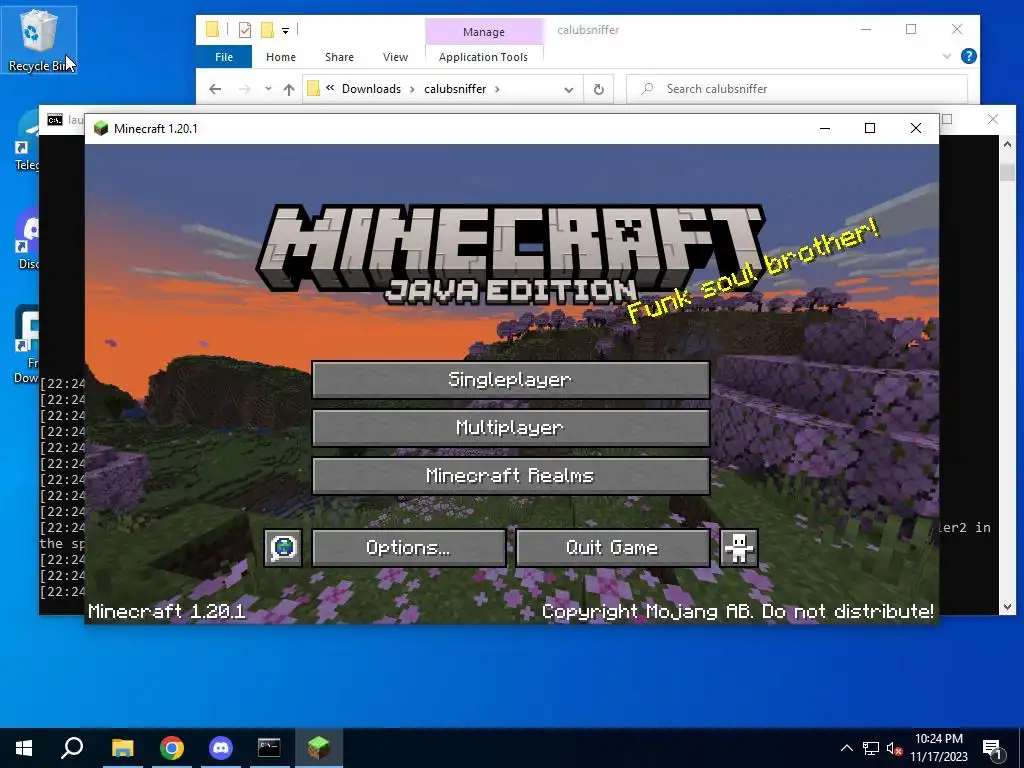The image size is (1024, 768).
Task: Show hidden system tray icons
Action: (x=846, y=748)
